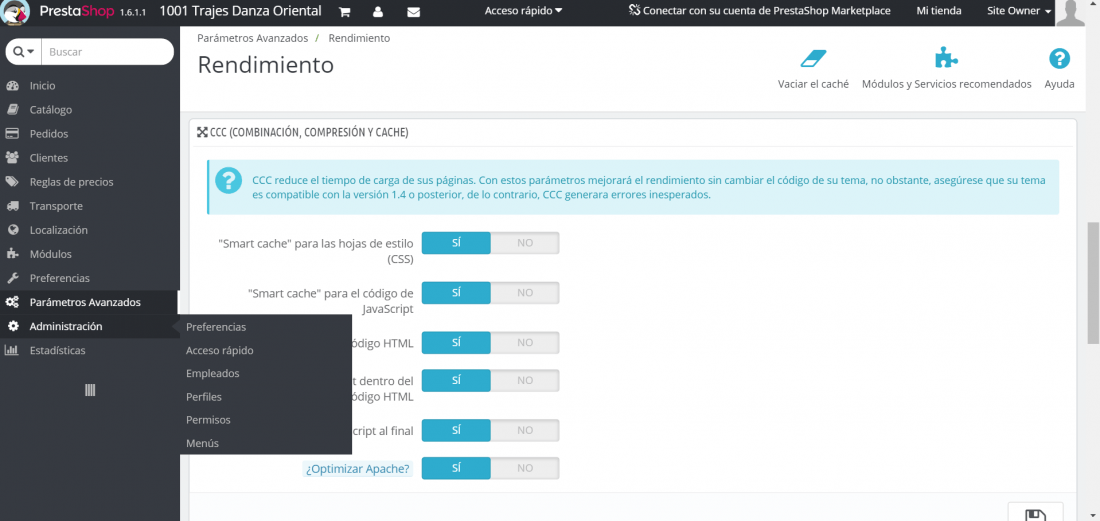Collapse the sidebar using the bars icon

click(x=90, y=391)
